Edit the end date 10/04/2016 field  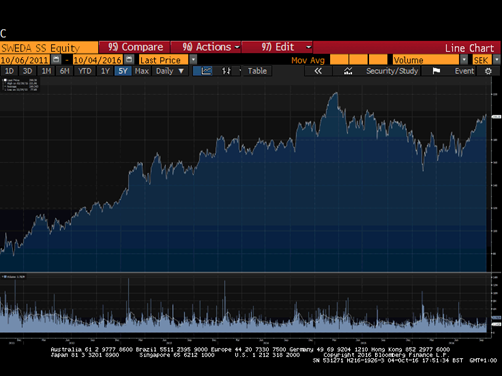click(x=98, y=60)
